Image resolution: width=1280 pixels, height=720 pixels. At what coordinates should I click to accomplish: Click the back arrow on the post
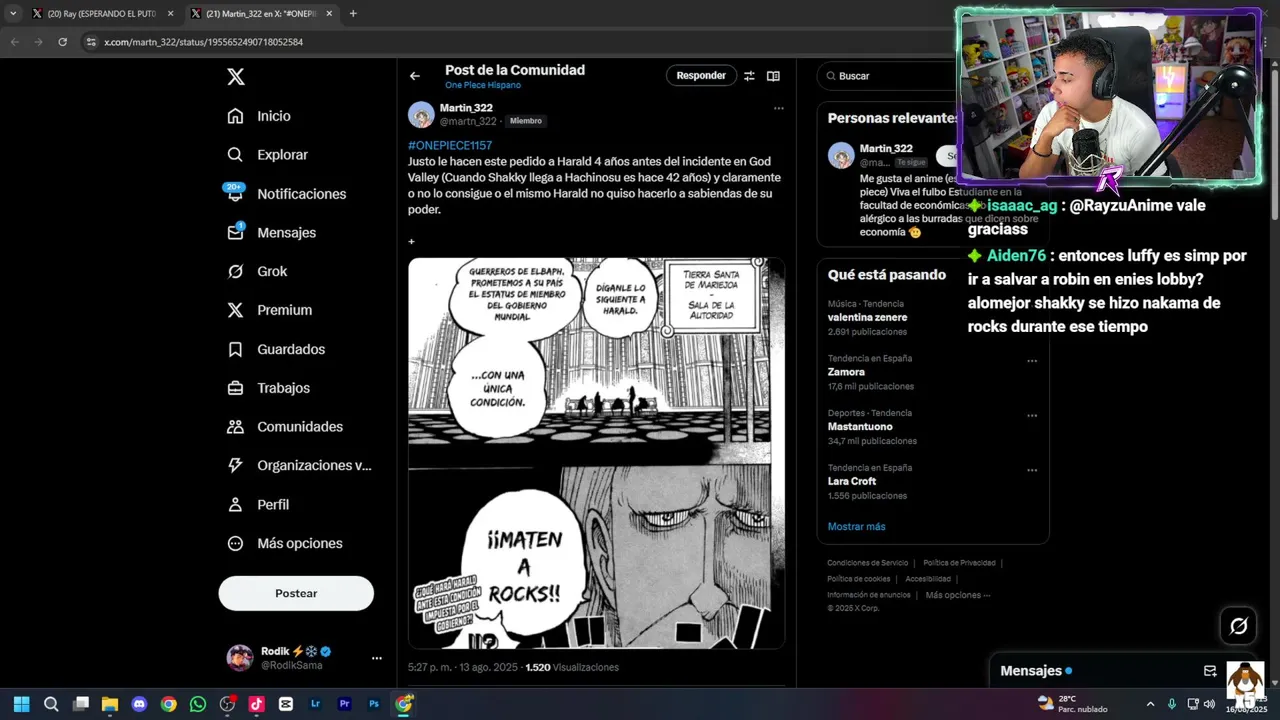[x=415, y=76]
